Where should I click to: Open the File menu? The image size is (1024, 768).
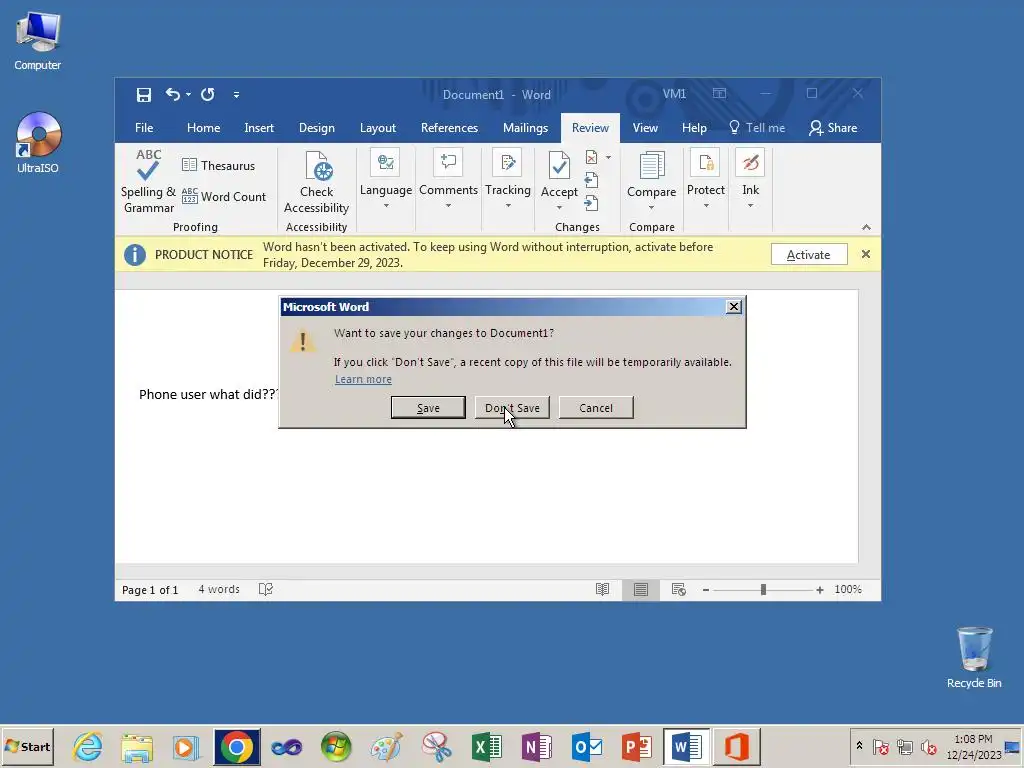[144, 128]
